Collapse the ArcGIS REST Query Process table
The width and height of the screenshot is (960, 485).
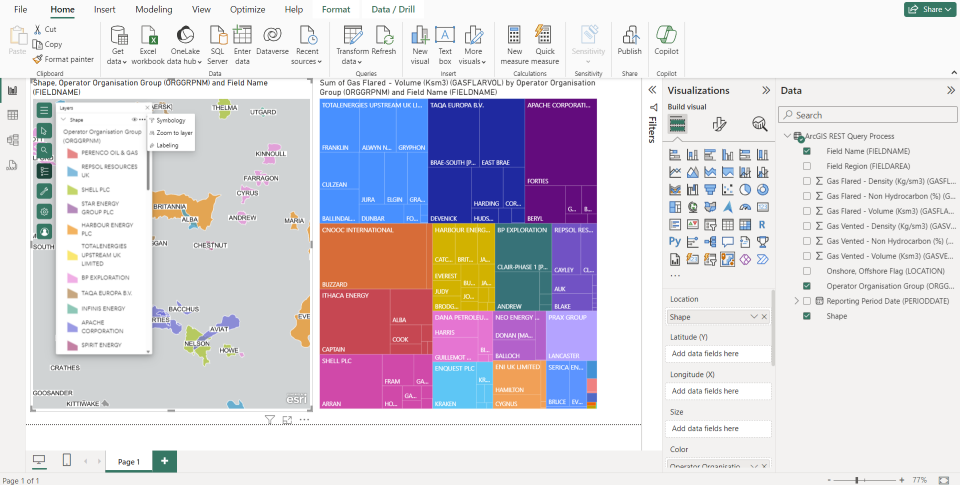[x=787, y=136]
